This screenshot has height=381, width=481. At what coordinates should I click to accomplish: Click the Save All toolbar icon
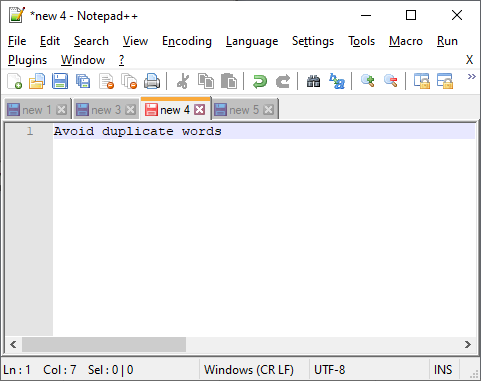(83, 81)
